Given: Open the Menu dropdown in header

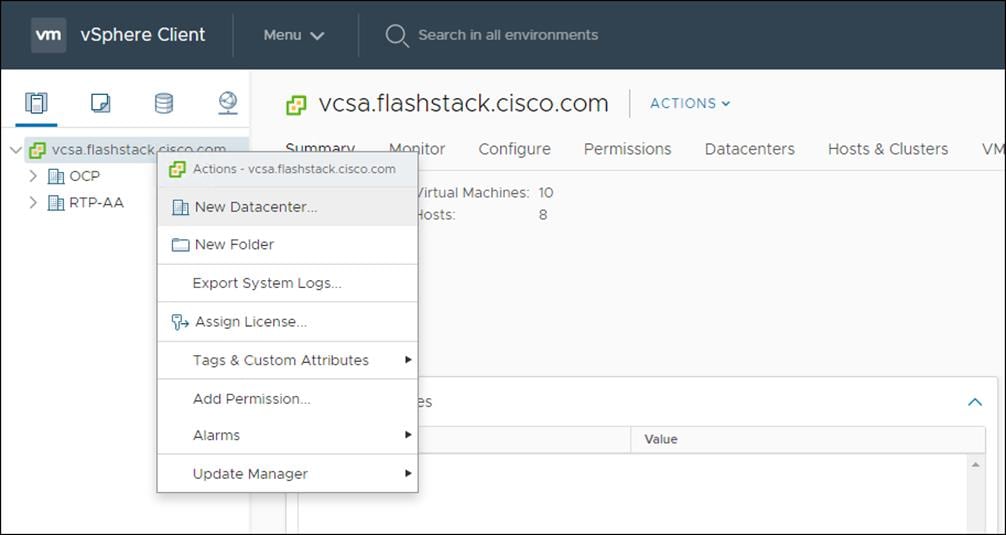Looking at the screenshot, I should 294,35.
